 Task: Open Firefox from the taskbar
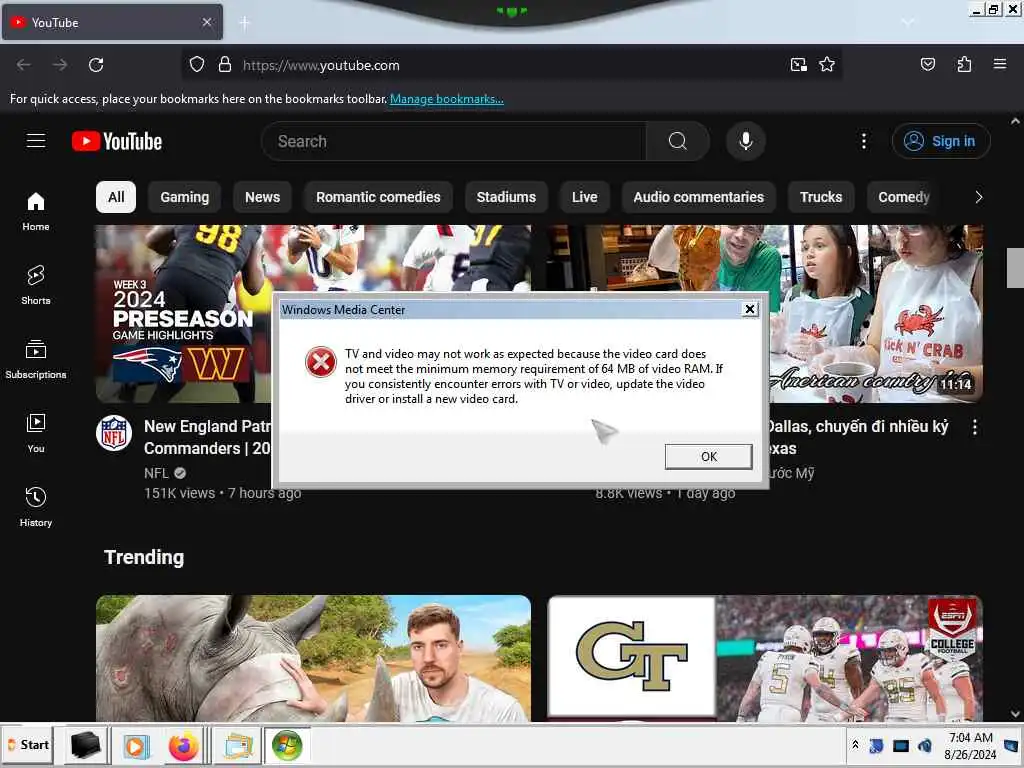[184, 746]
